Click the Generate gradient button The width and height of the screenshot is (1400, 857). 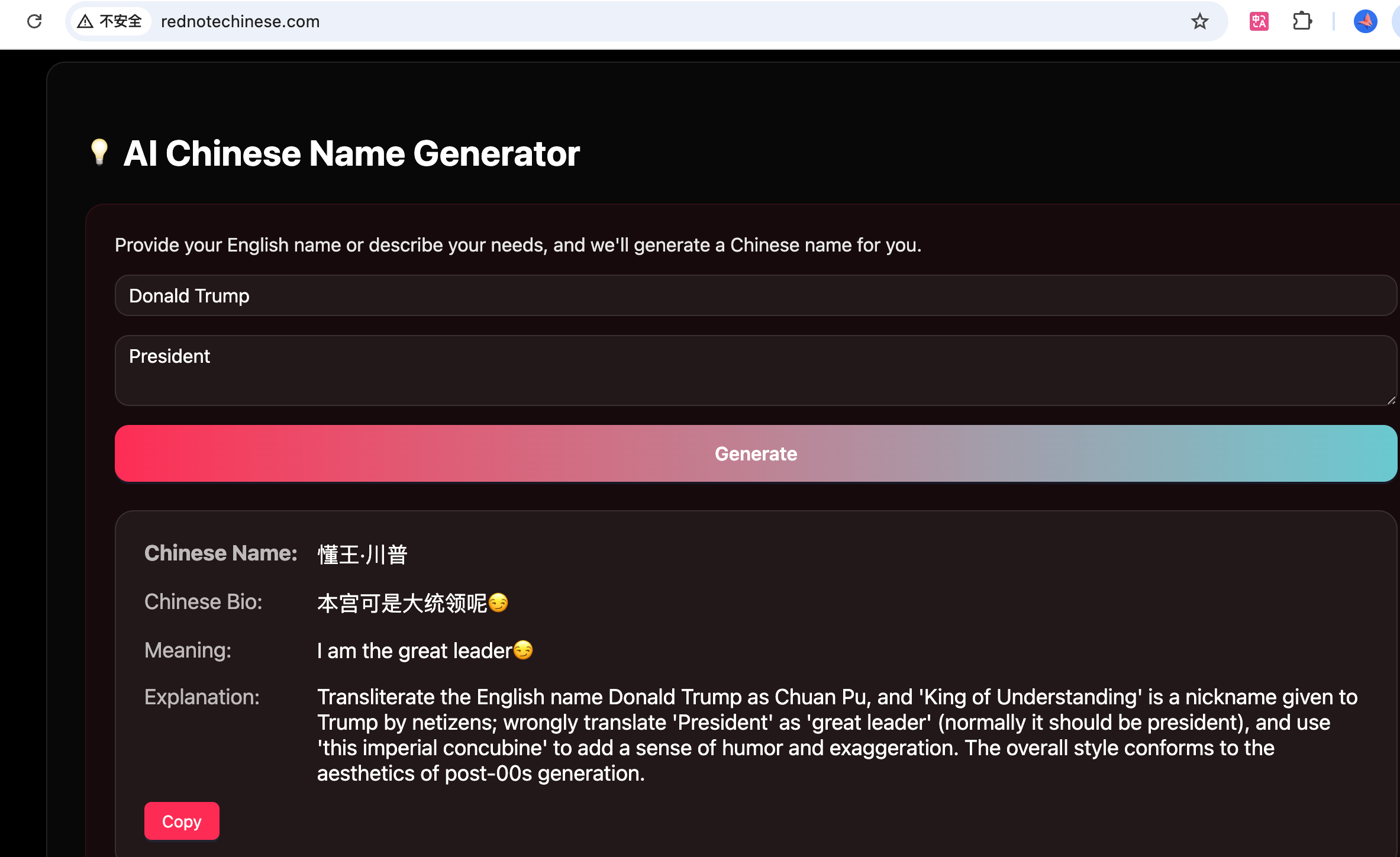pyautogui.click(x=756, y=453)
